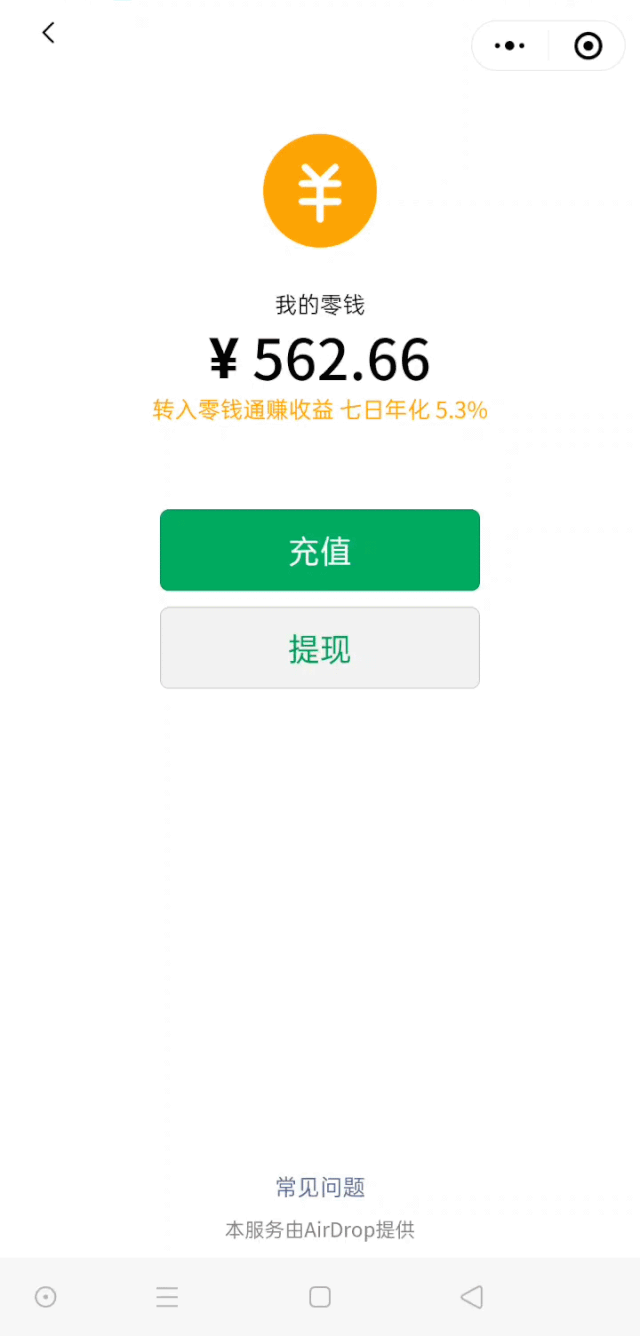Open the three-dot more options menu

click(x=509, y=45)
